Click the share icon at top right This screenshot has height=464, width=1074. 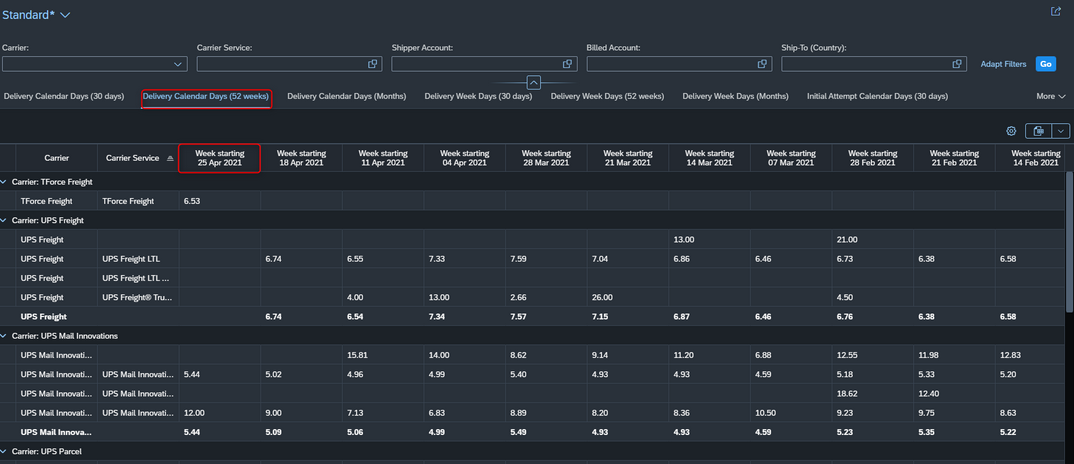1056,12
